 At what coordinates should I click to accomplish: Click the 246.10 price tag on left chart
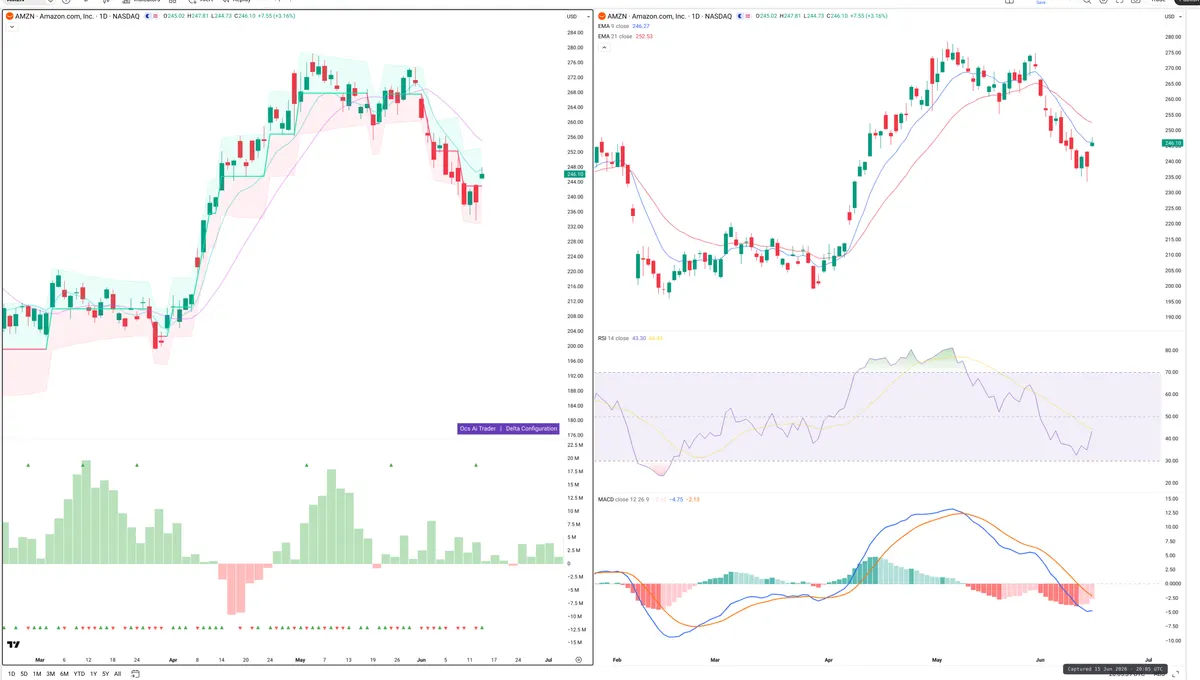575,174
